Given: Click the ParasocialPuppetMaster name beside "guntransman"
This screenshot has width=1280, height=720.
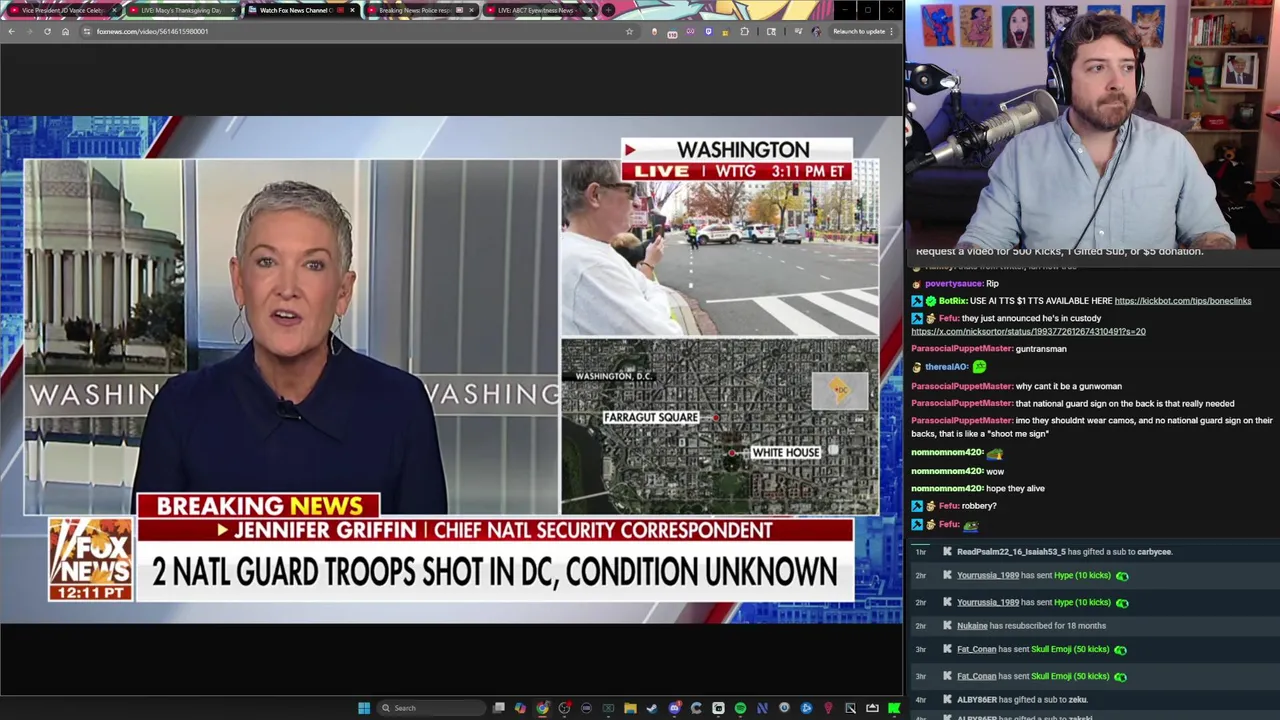Looking at the screenshot, I should point(962,349).
